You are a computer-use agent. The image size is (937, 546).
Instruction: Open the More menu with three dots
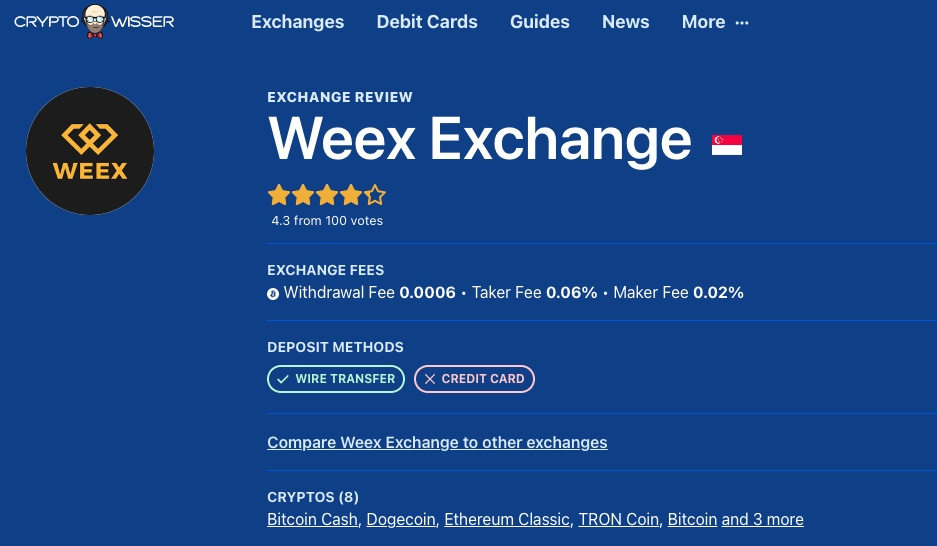[x=715, y=22]
